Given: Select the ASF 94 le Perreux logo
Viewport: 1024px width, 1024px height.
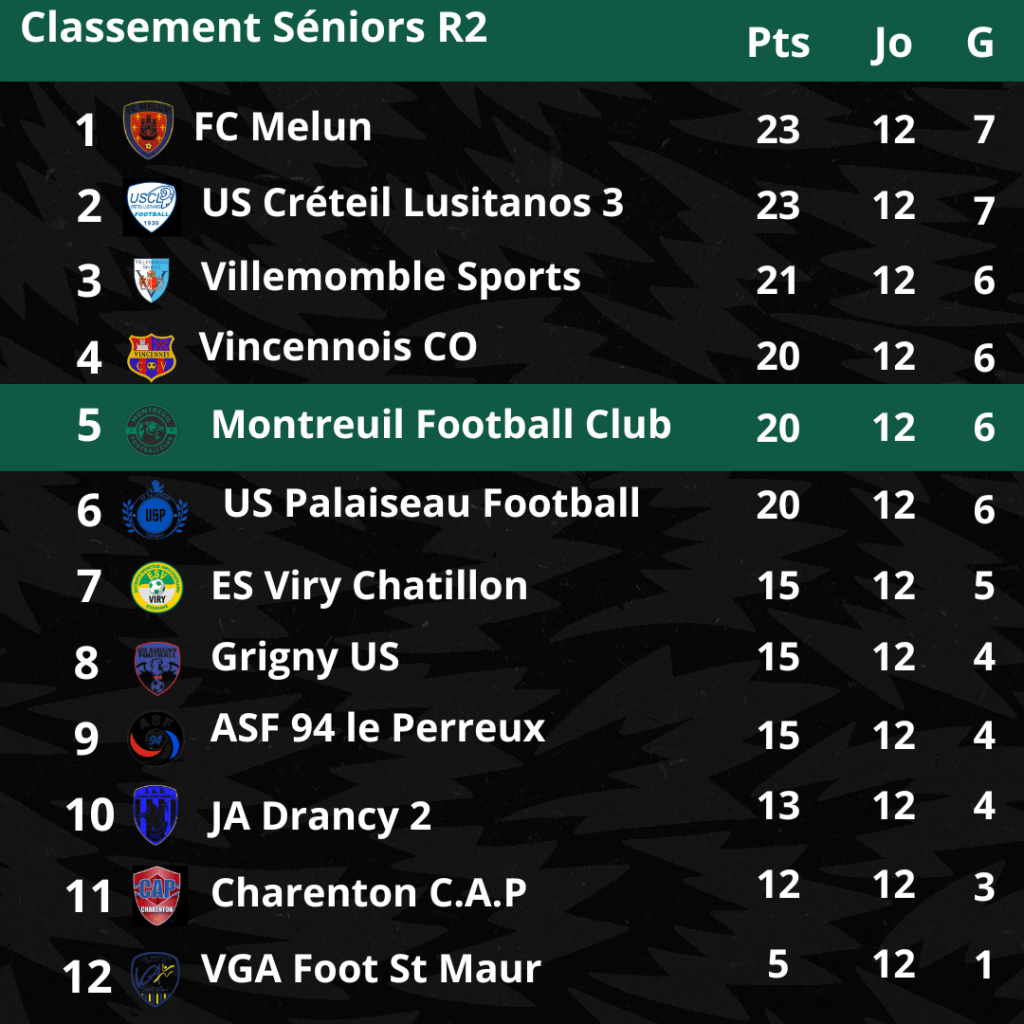Looking at the screenshot, I should pyautogui.click(x=155, y=738).
